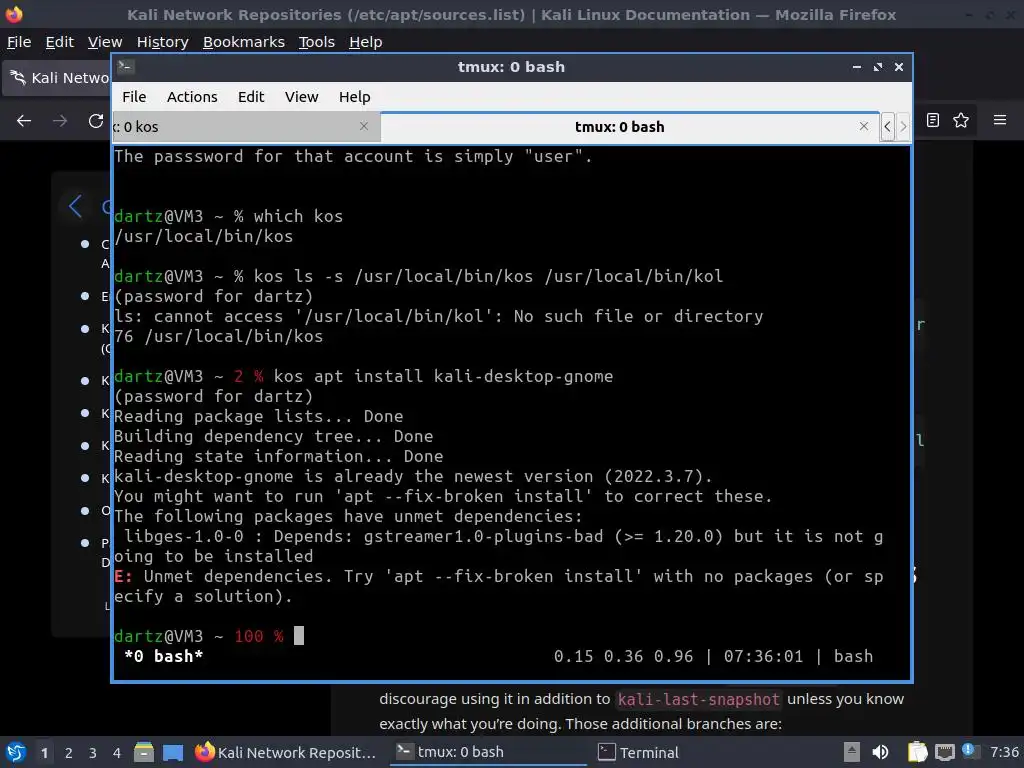Show desktop launcher icon in taskbar

(x=172, y=752)
